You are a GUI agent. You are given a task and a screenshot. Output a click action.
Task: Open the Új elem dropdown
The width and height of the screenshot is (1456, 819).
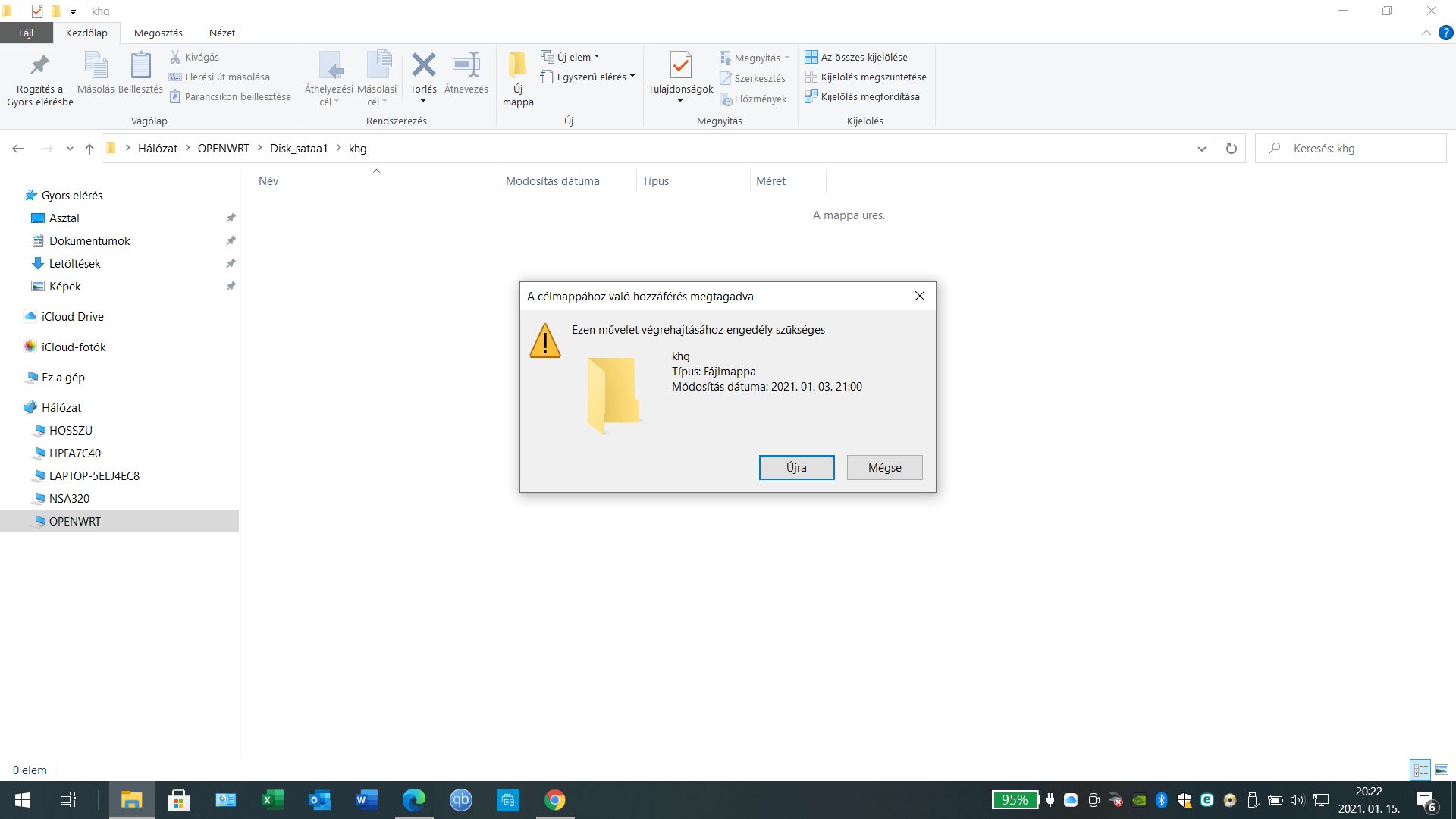[x=570, y=57]
